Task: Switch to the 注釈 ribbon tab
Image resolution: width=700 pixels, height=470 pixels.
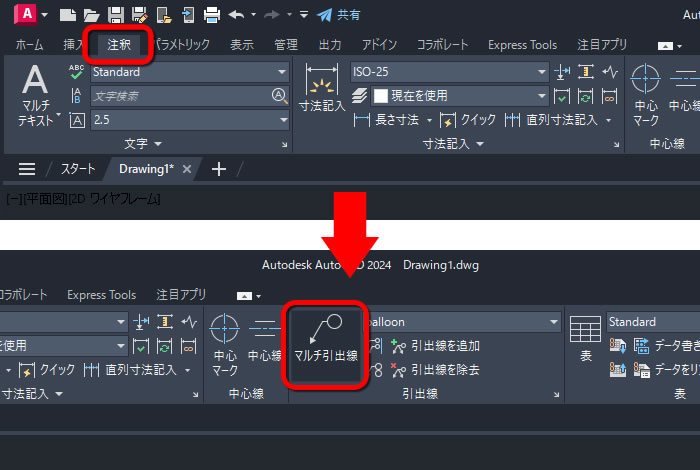Action: pyautogui.click(x=119, y=45)
